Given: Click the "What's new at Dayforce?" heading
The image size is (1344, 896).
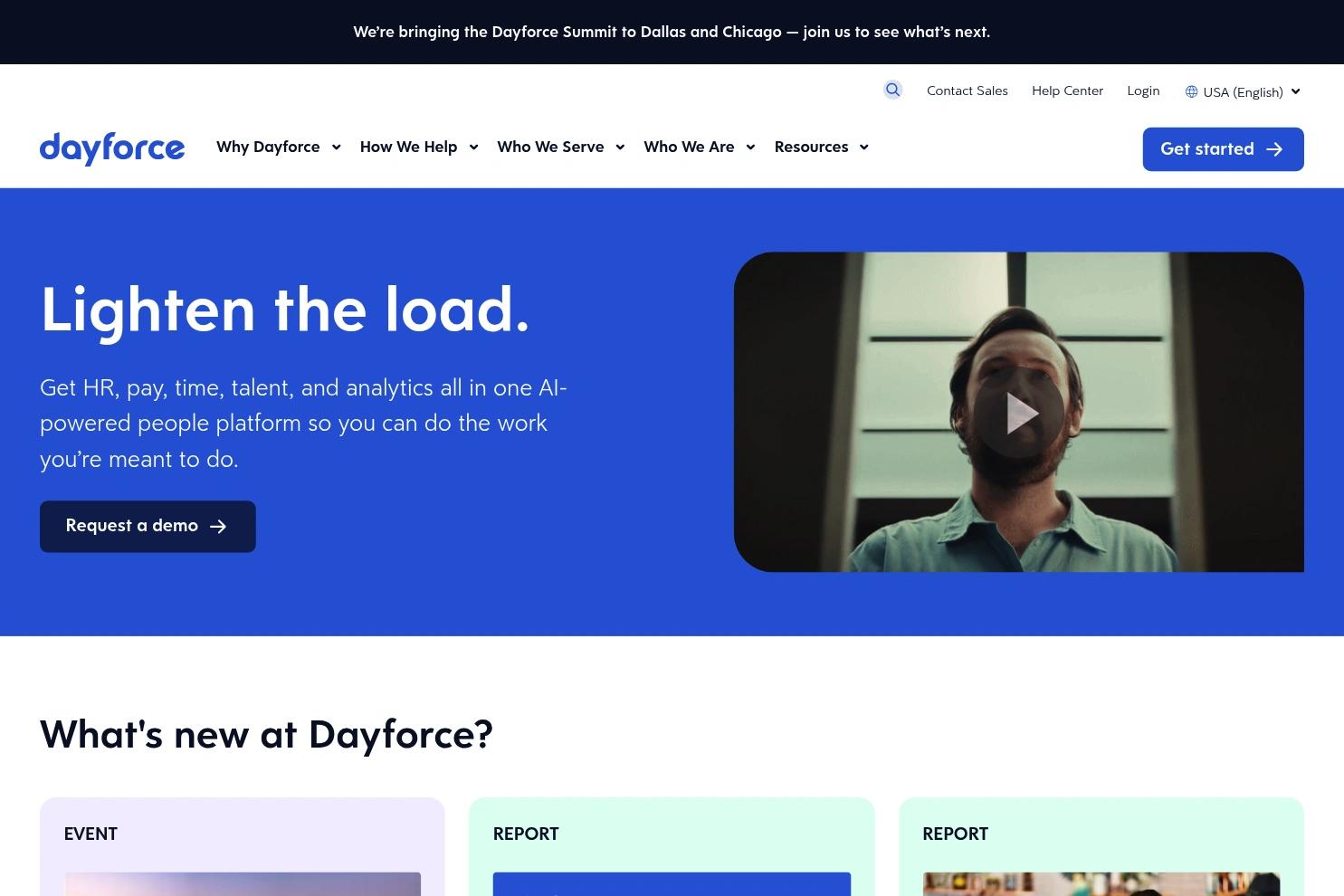Looking at the screenshot, I should pyautogui.click(x=266, y=734).
